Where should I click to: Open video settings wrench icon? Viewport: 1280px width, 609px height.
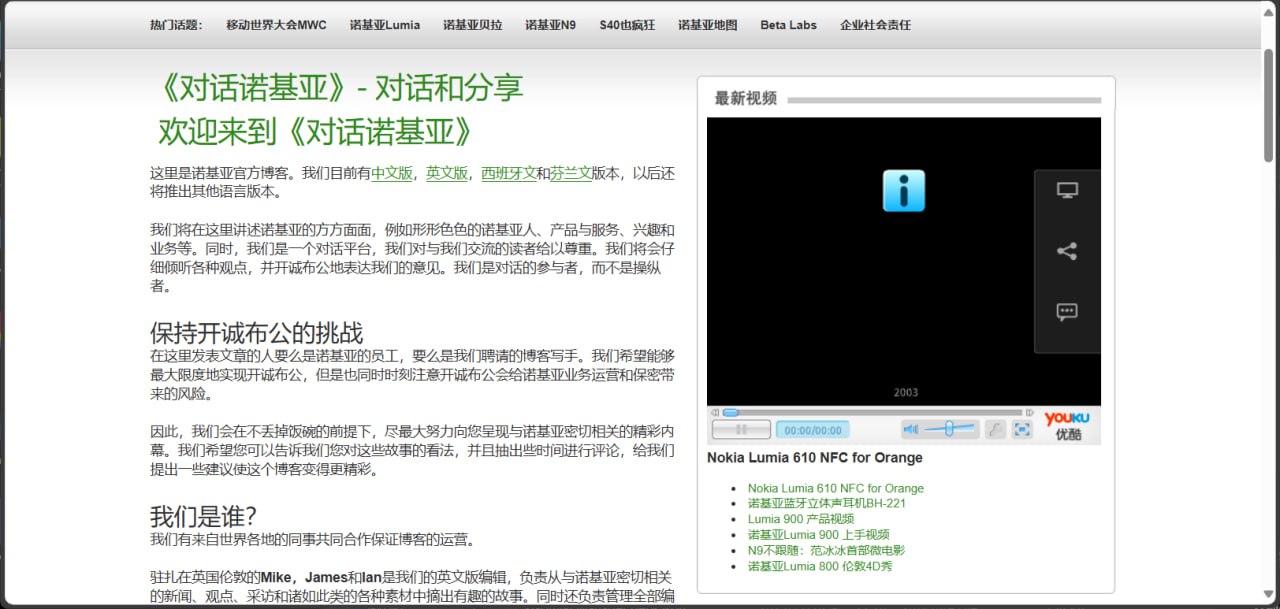pos(995,429)
